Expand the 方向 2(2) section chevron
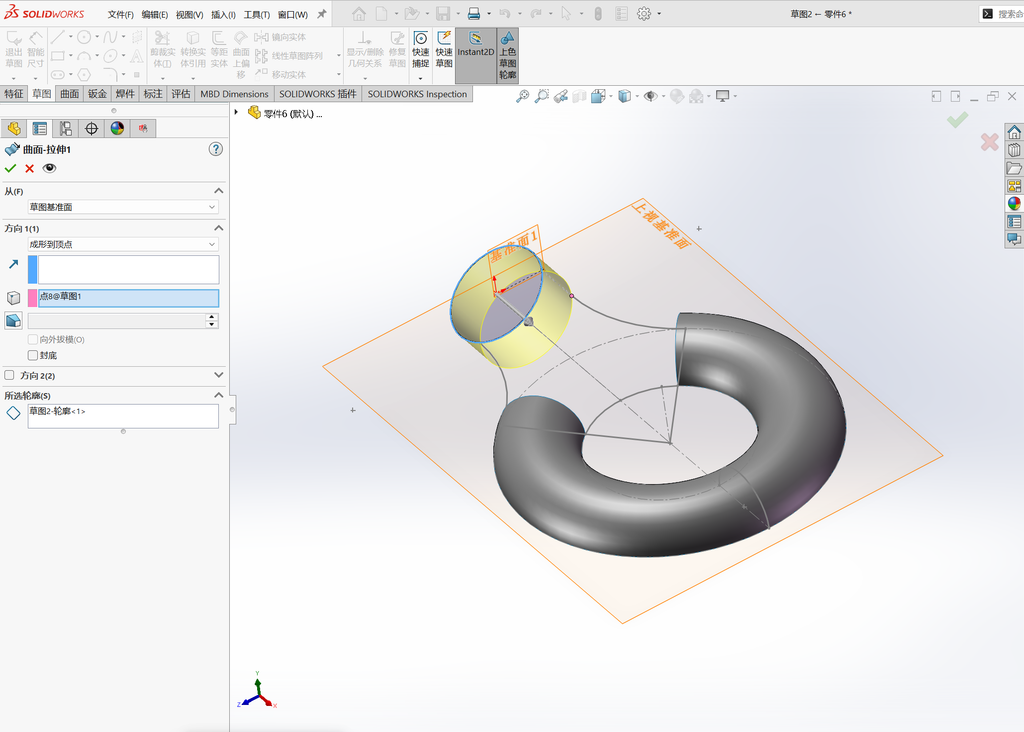This screenshot has width=1024, height=732. [x=219, y=375]
